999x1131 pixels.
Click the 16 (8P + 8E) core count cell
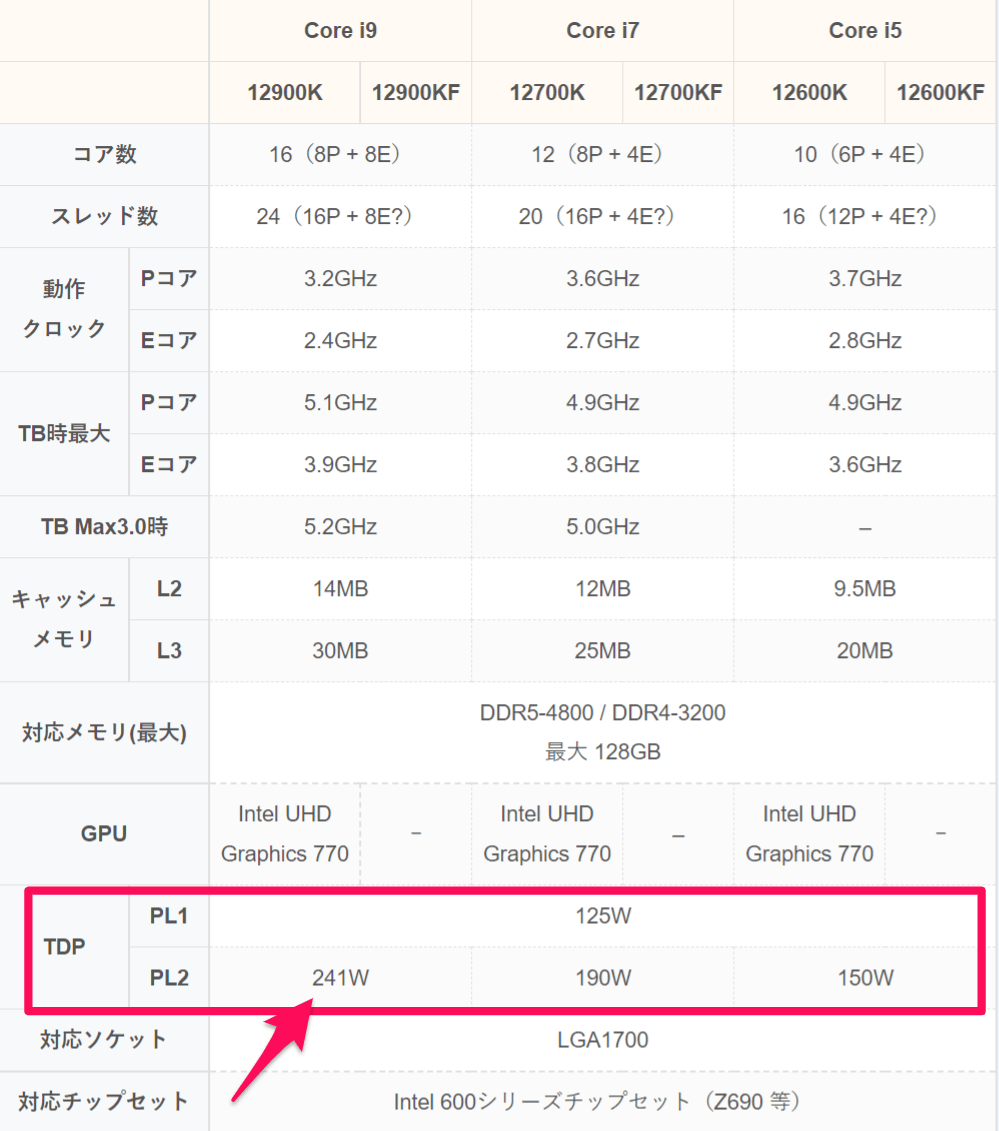coord(340,154)
